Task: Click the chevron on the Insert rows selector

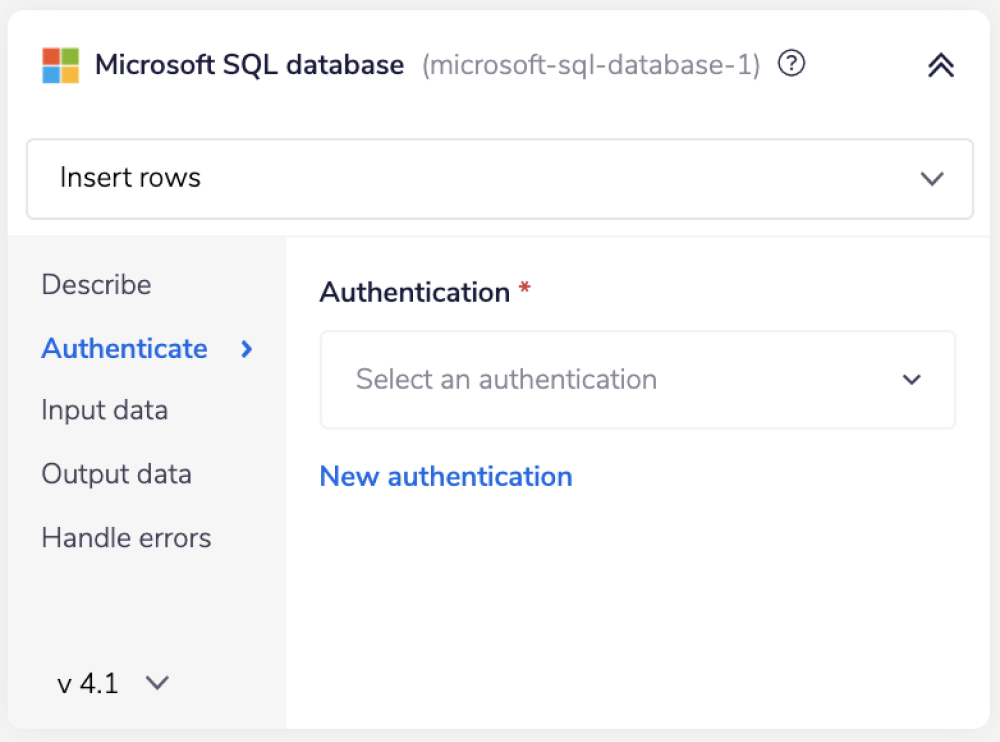Action: tap(932, 179)
